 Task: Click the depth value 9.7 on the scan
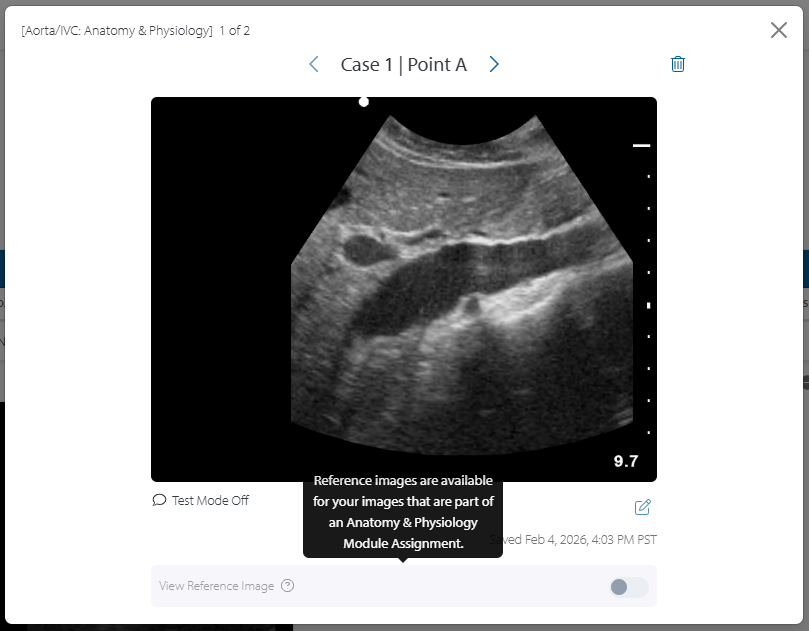pos(626,461)
